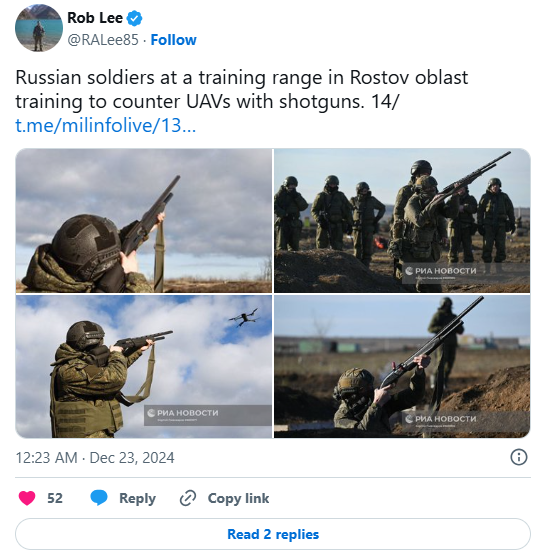Click the Copy link label text
Image resolution: width=547 pixels, height=550 pixels.
(238, 498)
